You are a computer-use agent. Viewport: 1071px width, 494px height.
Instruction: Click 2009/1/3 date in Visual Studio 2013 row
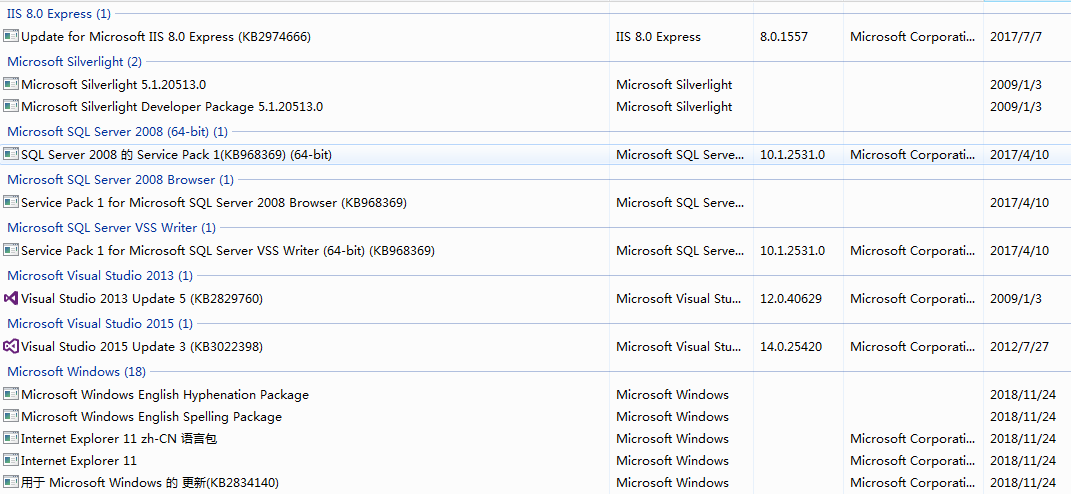pos(1016,299)
